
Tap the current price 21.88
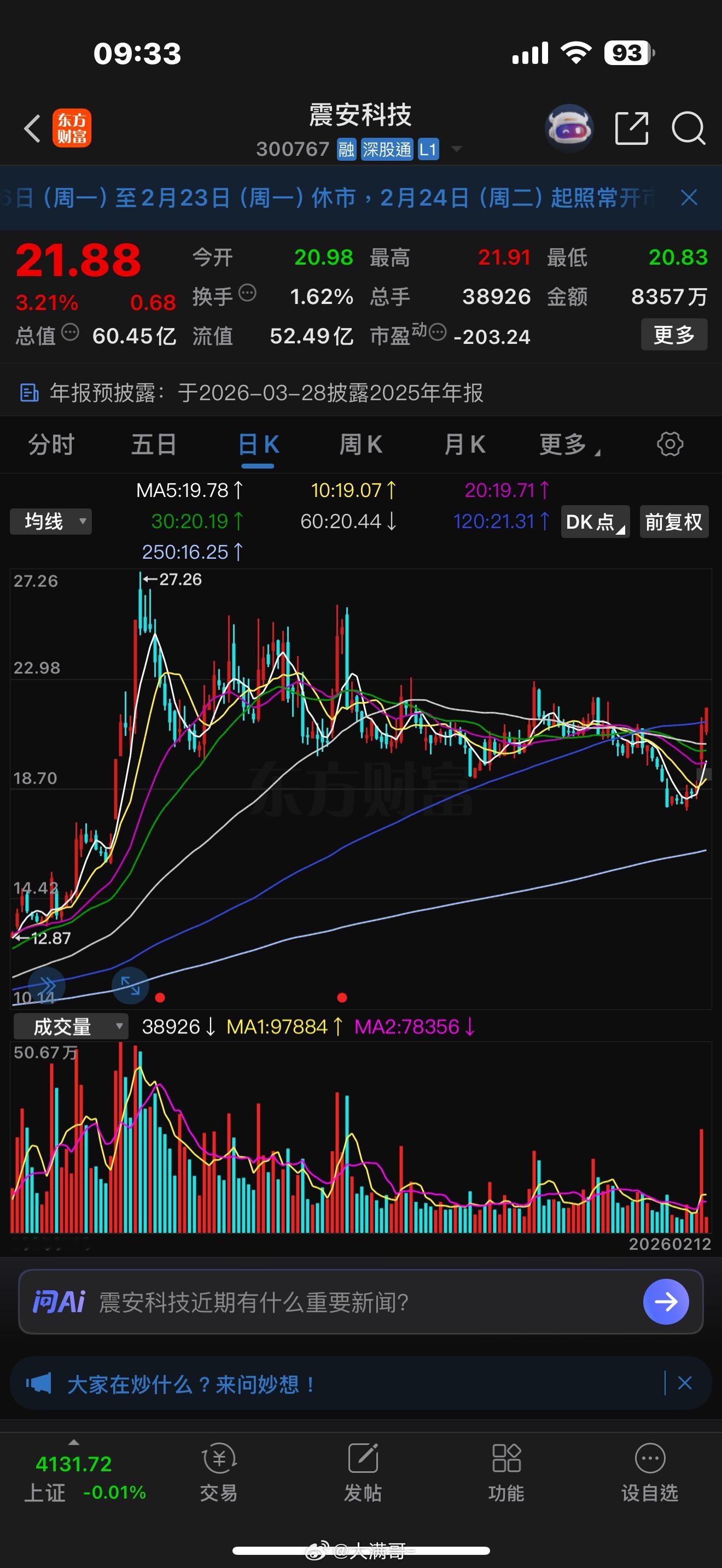click(x=78, y=260)
